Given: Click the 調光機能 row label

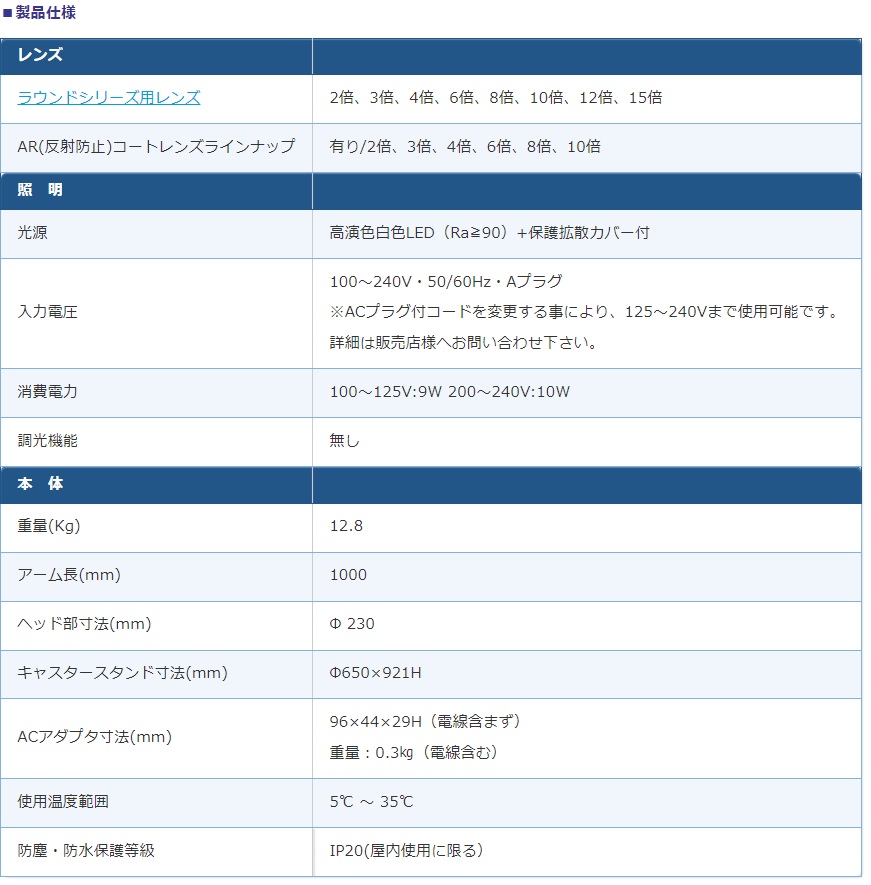Looking at the screenshot, I should 47,440.
